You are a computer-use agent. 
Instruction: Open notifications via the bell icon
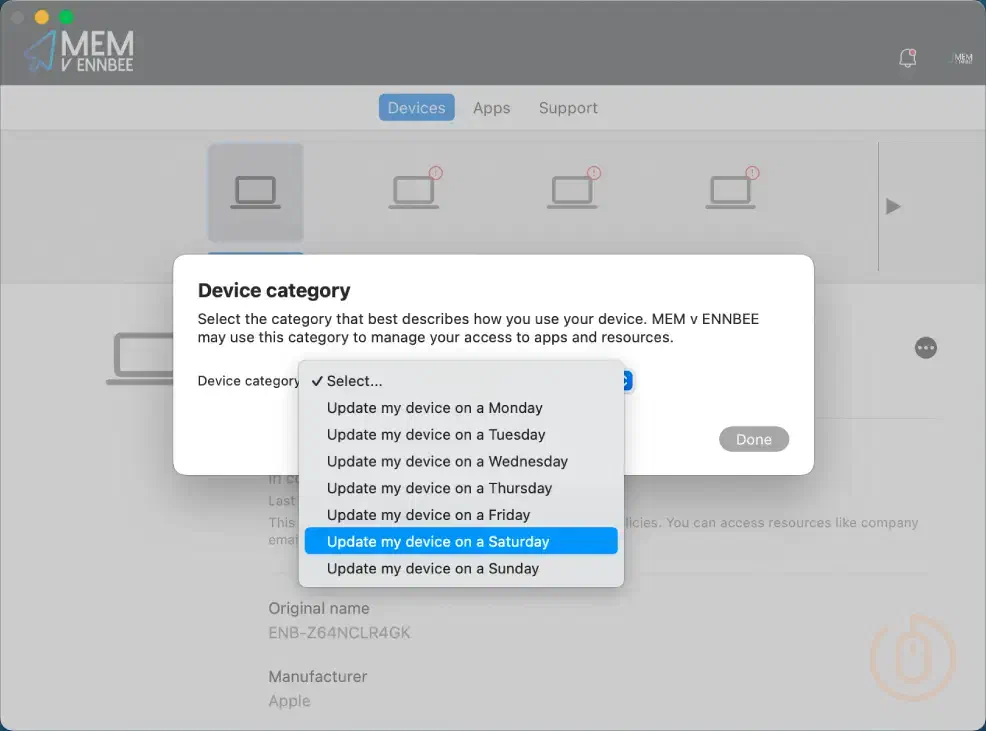pos(907,58)
